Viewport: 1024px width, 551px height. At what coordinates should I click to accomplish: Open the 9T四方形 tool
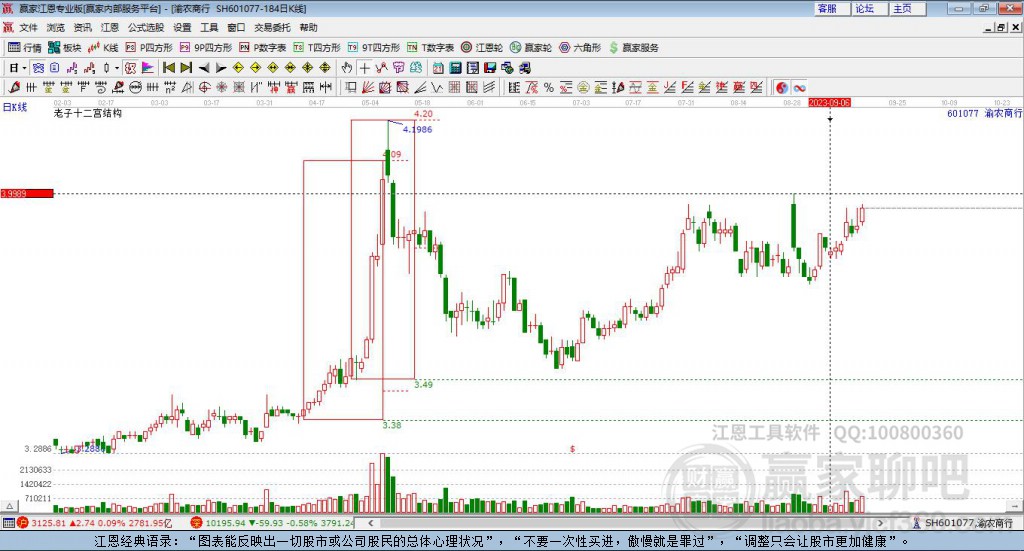(x=374, y=48)
